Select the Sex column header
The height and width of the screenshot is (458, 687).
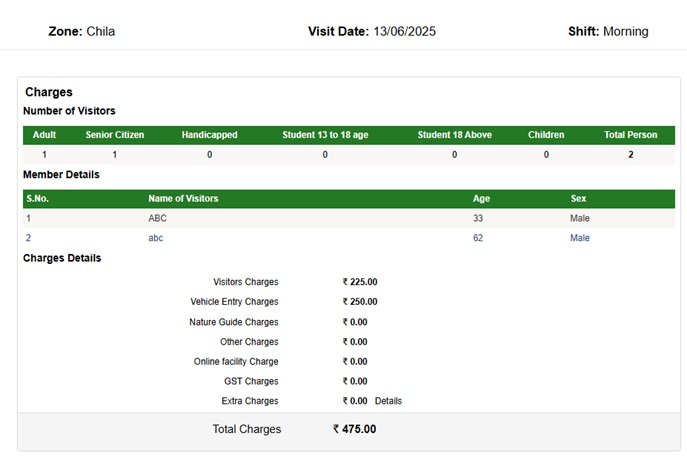(578, 199)
